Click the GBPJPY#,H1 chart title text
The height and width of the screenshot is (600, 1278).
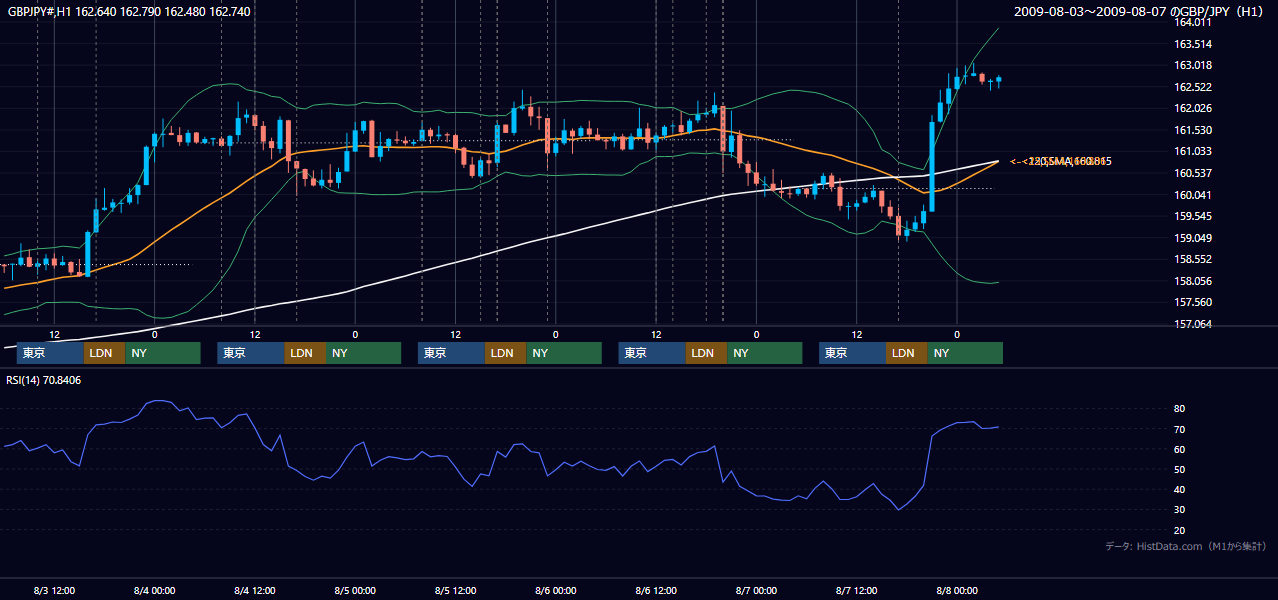point(127,12)
